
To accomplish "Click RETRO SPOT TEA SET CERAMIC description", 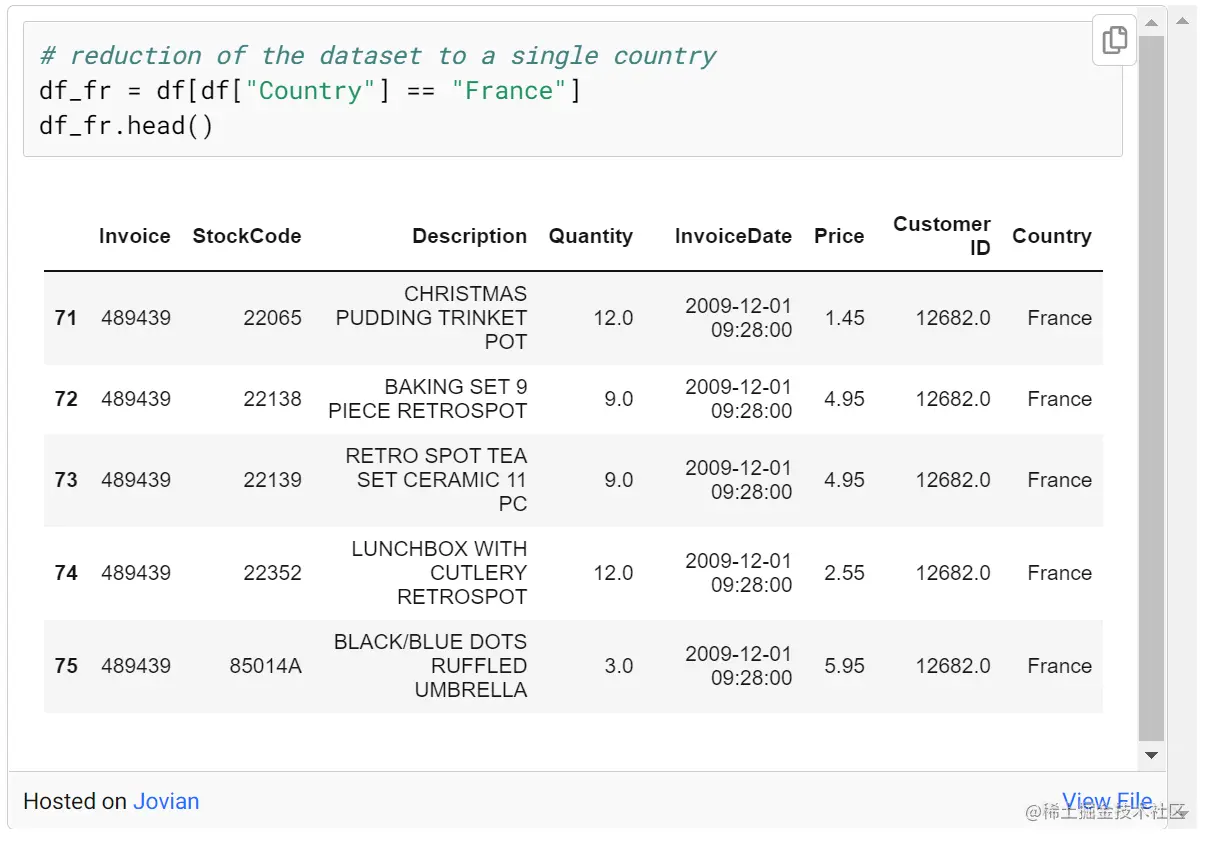I will (436, 480).
